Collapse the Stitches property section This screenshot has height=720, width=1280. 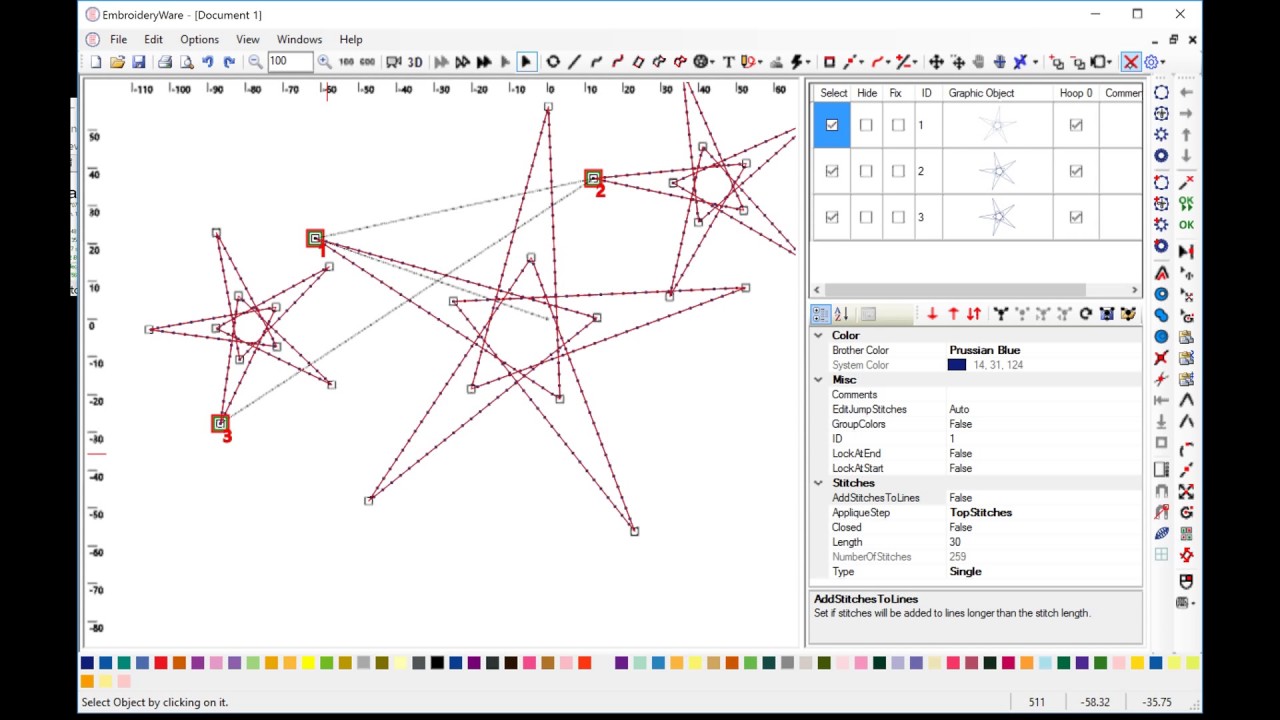click(x=818, y=483)
